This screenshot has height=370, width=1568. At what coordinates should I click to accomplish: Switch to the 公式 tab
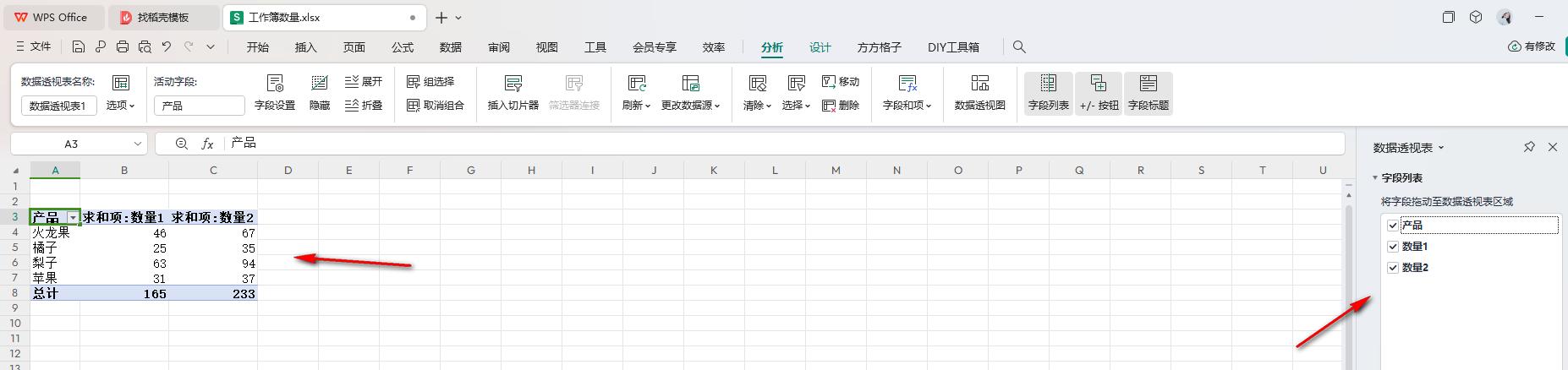point(403,47)
